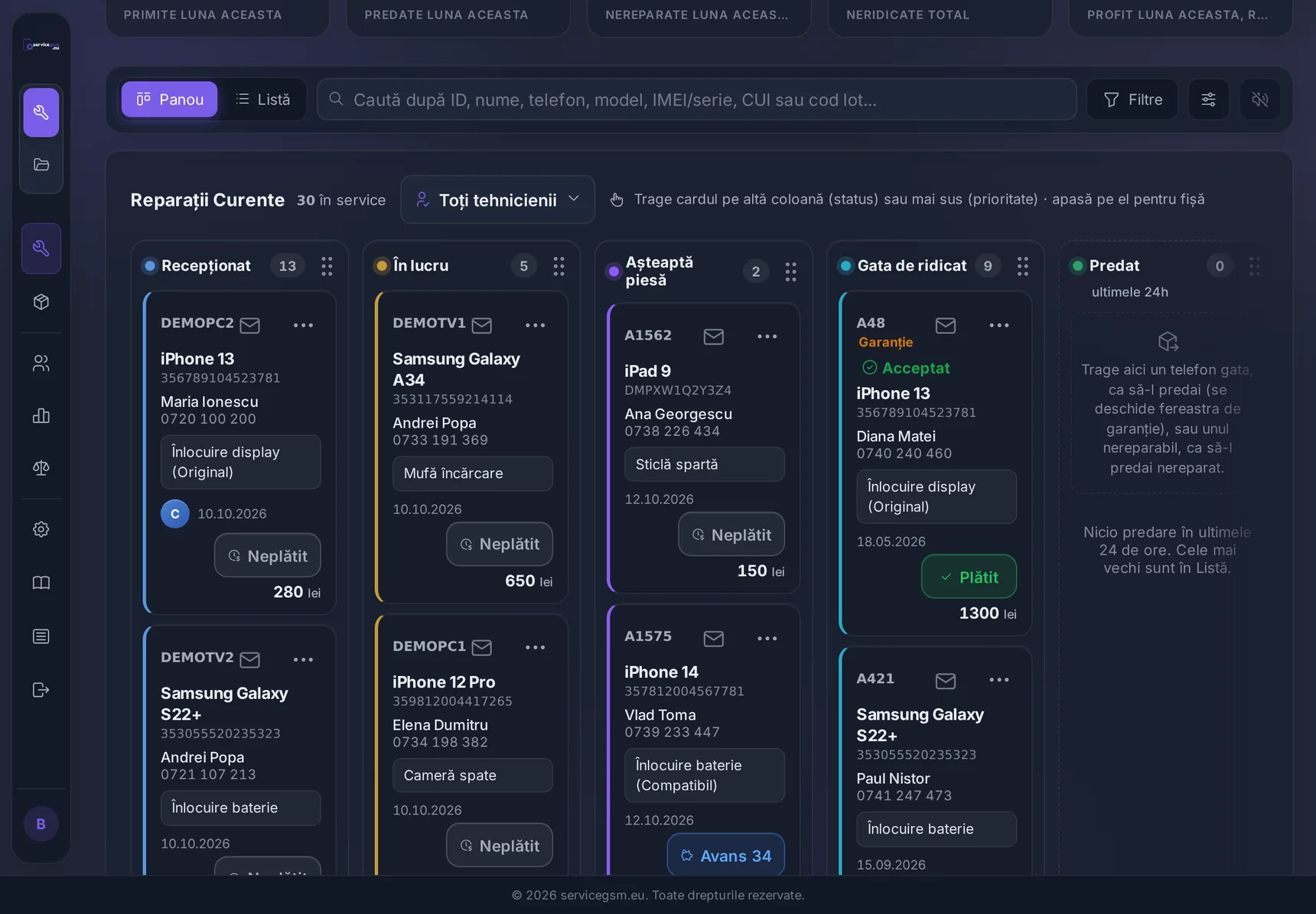Click the envelope icon on card A1575
Image resolution: width=1316 pixels, height=914 pixels.
coord(713,639)
